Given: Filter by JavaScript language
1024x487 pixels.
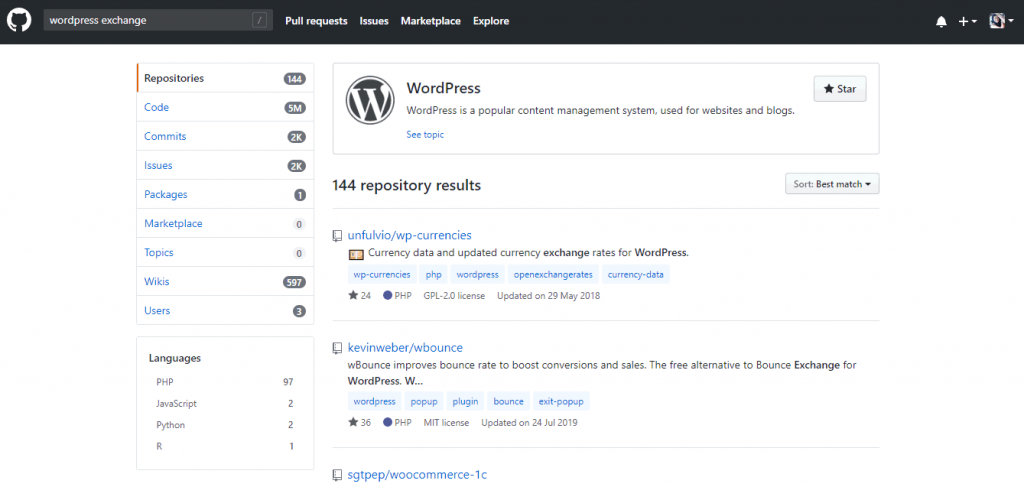Looking at the screenshot, I should pos(225,403).
